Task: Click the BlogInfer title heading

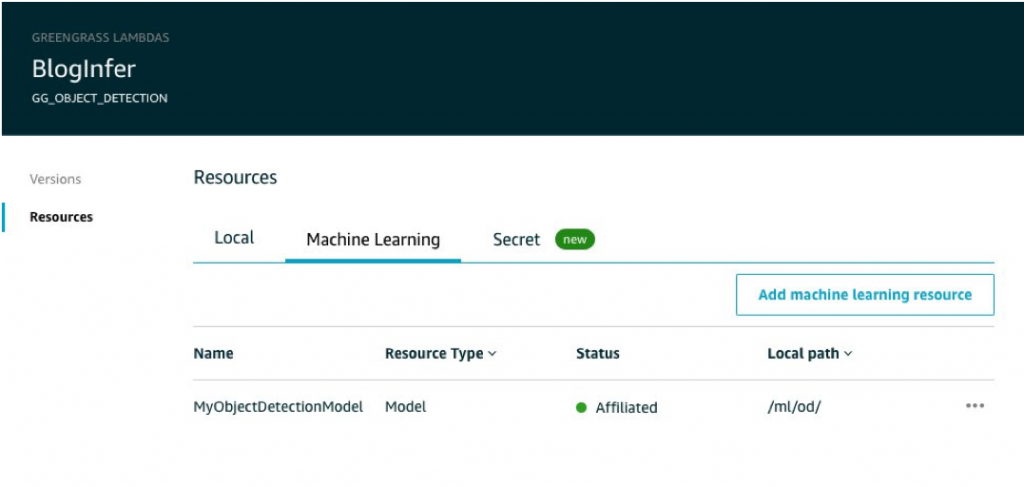Action: [84, 70]
